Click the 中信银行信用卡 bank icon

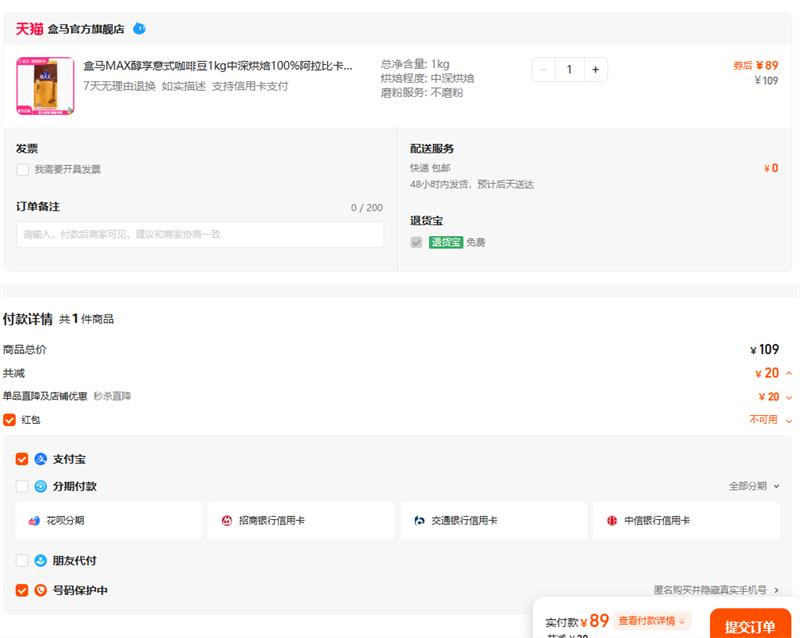point(611,520)
